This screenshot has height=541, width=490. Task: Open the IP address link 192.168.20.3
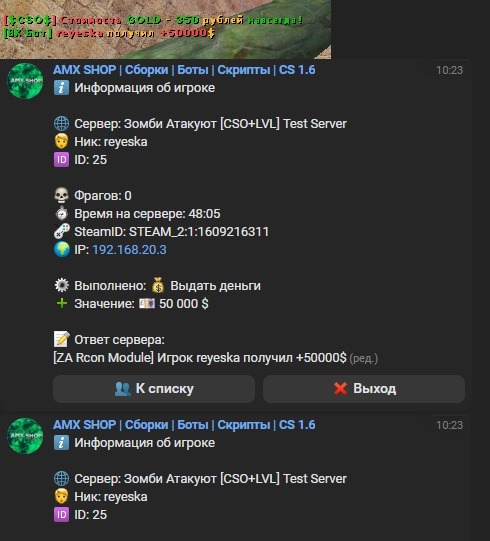click(x=129, y=249)
